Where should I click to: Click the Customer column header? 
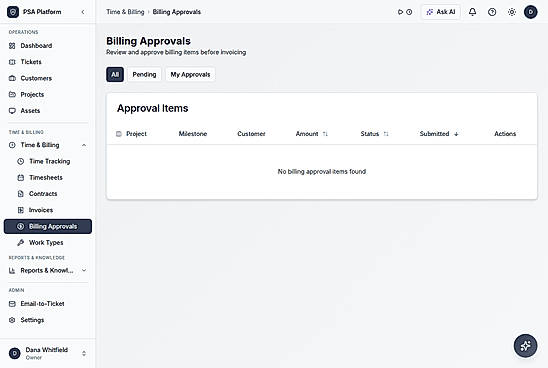251,134
